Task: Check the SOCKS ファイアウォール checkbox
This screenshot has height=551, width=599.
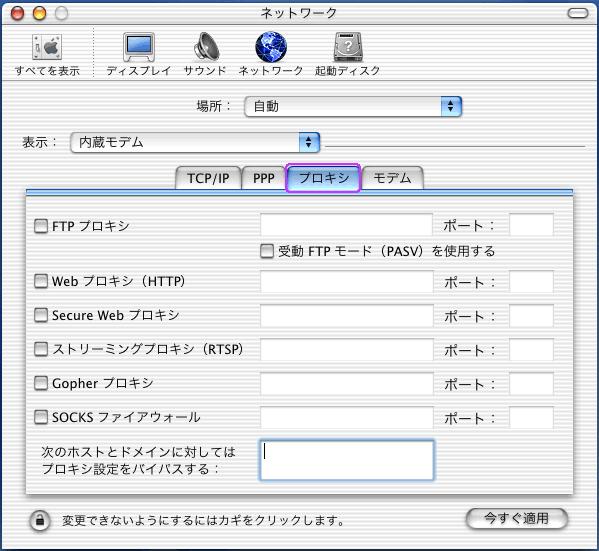Action: point(41,417)
